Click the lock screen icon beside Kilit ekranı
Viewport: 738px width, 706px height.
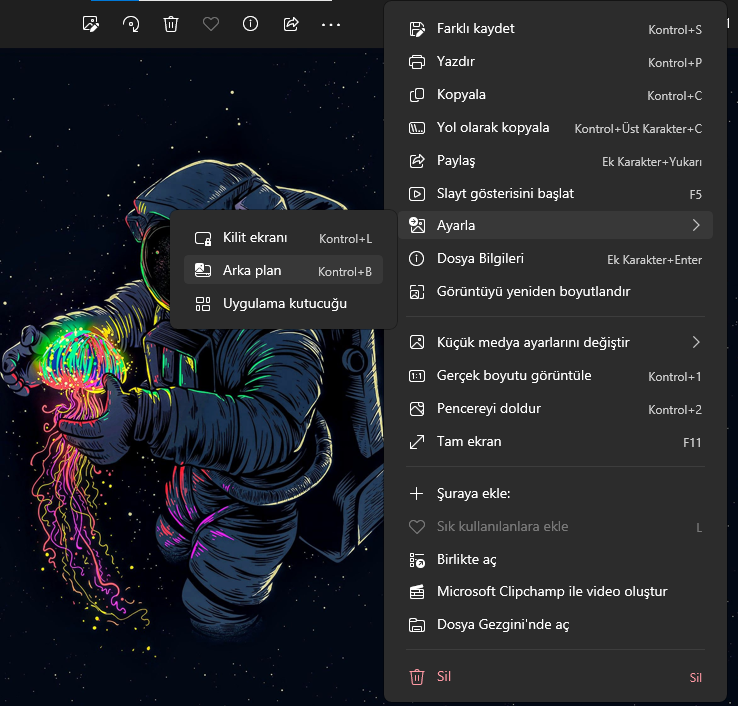click(x=203, y=239)
